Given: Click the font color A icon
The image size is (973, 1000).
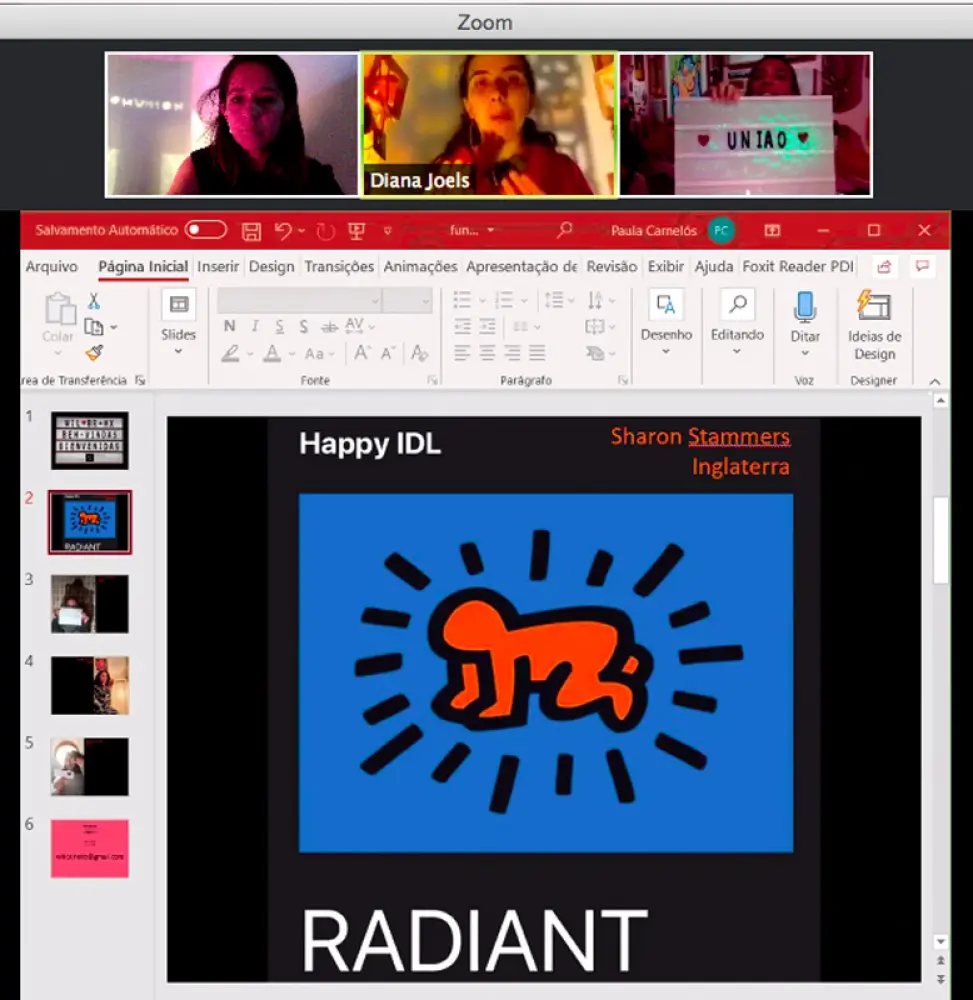Looking at the screenshot, I should click(x=272, y=353).
